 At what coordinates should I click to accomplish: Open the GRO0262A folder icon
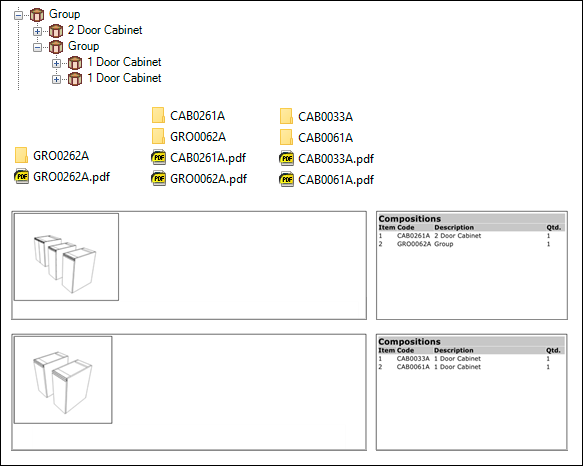[21, 155]
